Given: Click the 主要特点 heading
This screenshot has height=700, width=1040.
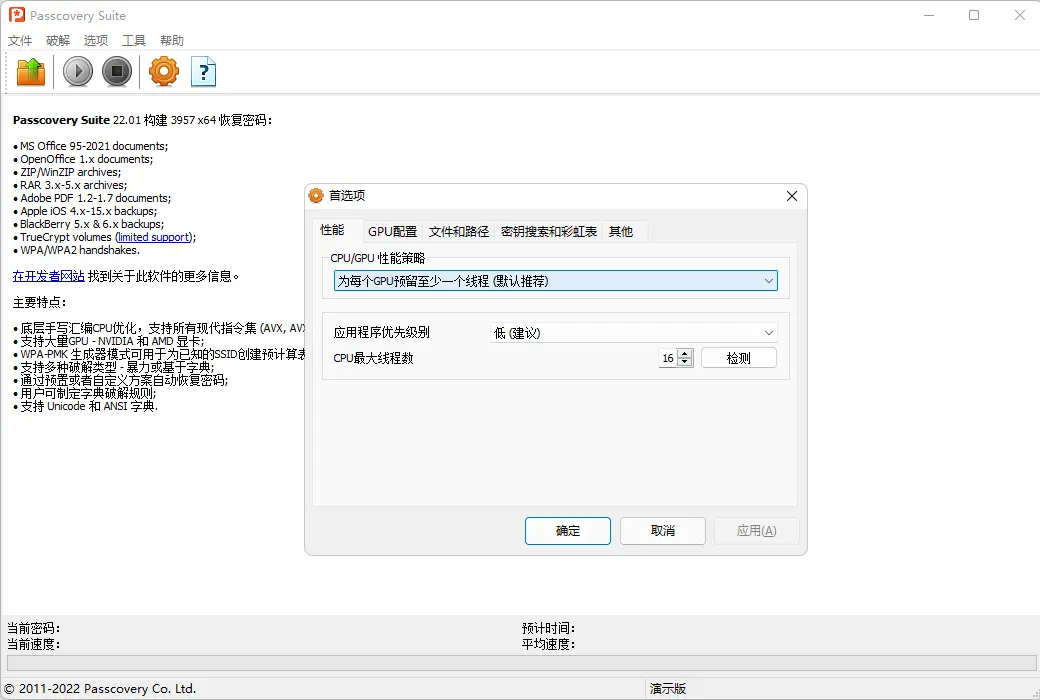Looking at the screenshot, I should point(39,303).
